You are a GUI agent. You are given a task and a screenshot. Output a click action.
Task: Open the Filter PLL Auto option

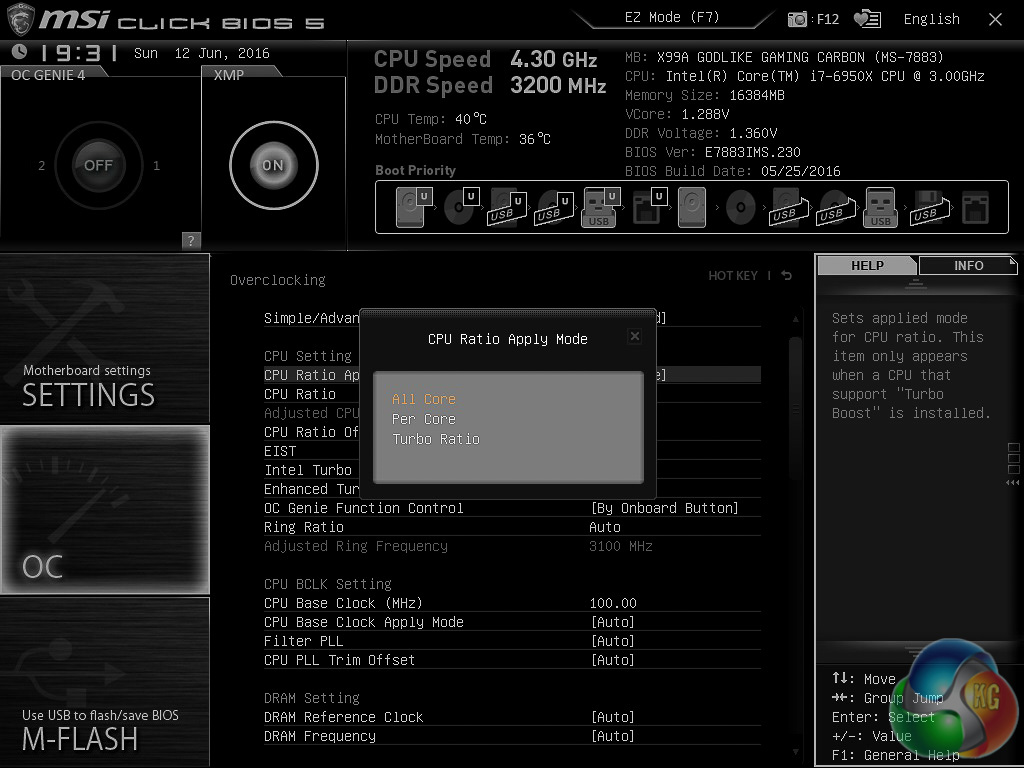click(x=612, y=641)
